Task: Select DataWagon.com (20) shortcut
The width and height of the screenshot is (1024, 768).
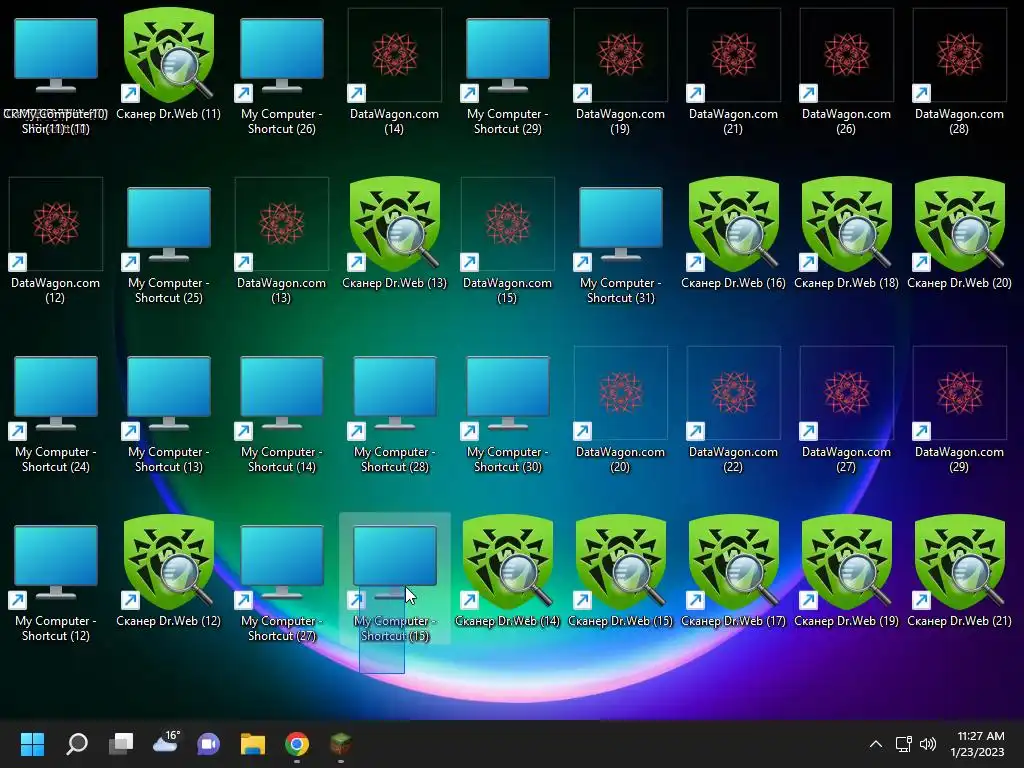Action: click(620, 410)
